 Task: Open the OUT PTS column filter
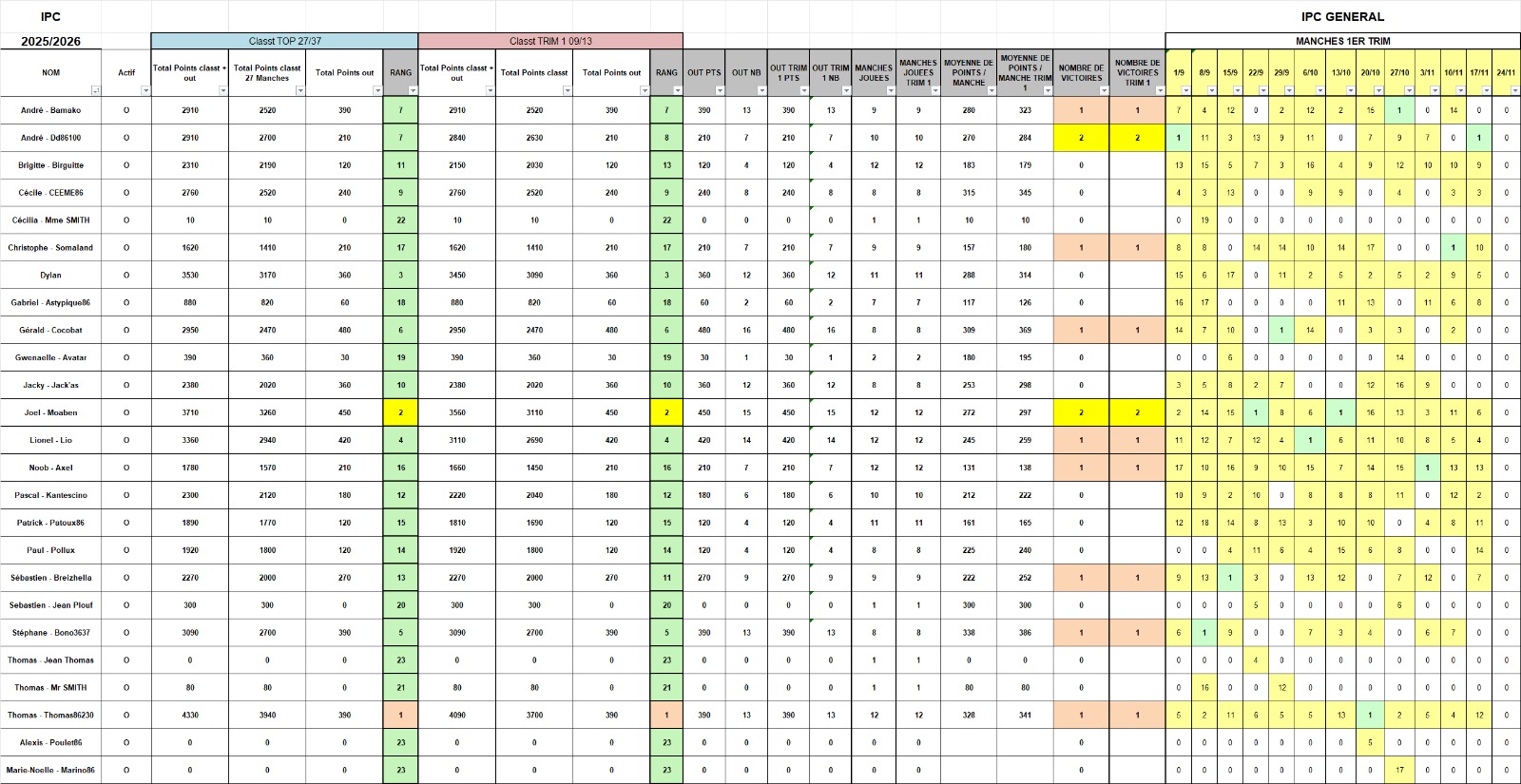coord(720,90)
